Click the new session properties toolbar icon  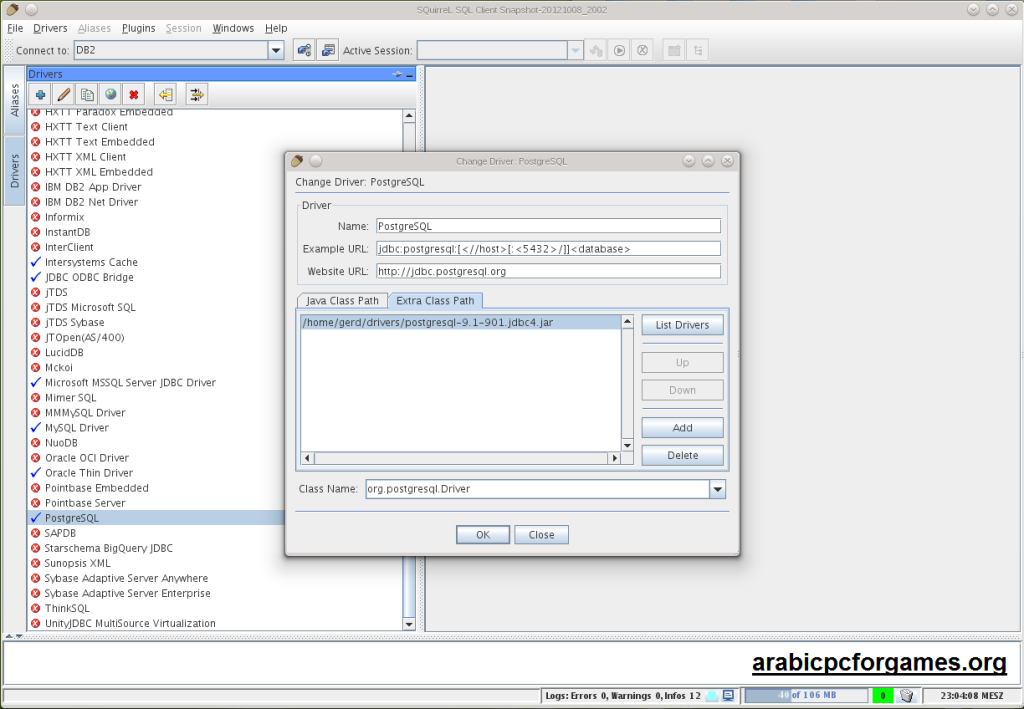(x=327, y=50)
